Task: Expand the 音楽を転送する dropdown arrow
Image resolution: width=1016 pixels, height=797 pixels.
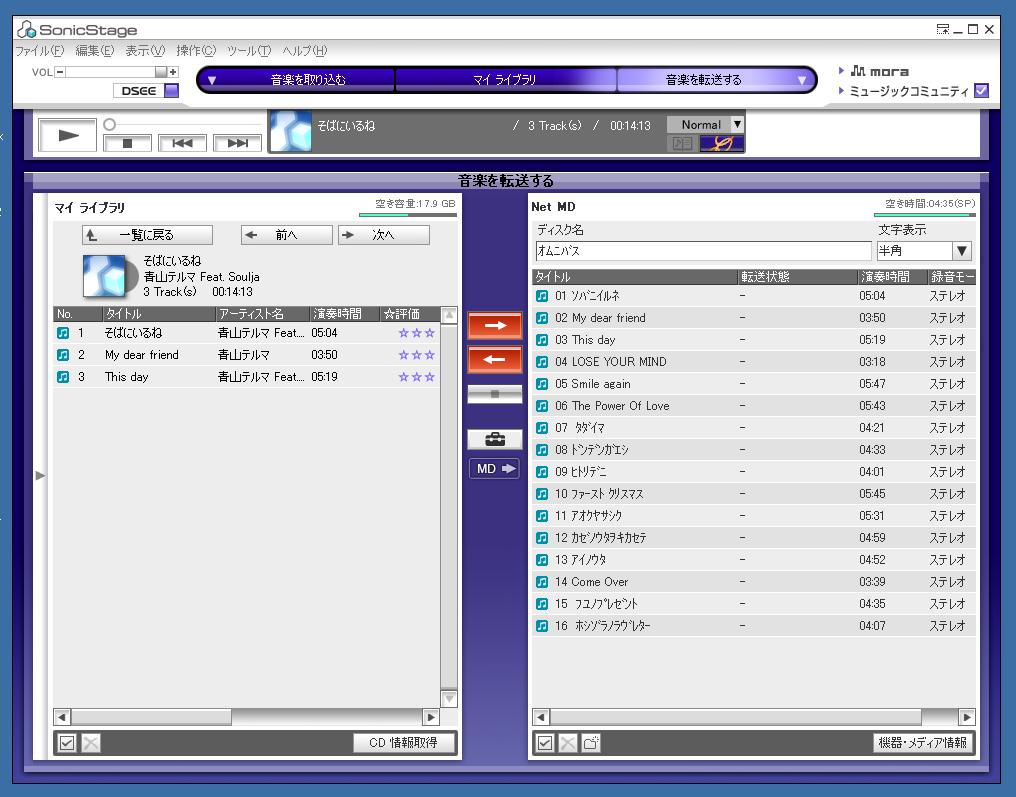Action: [x=802, y=80]
